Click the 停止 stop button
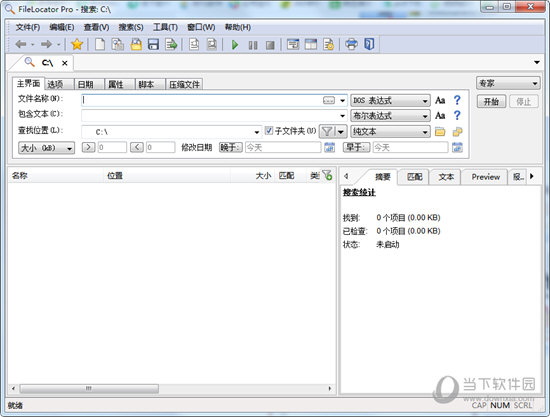550x417 pixels. [523, 102]
